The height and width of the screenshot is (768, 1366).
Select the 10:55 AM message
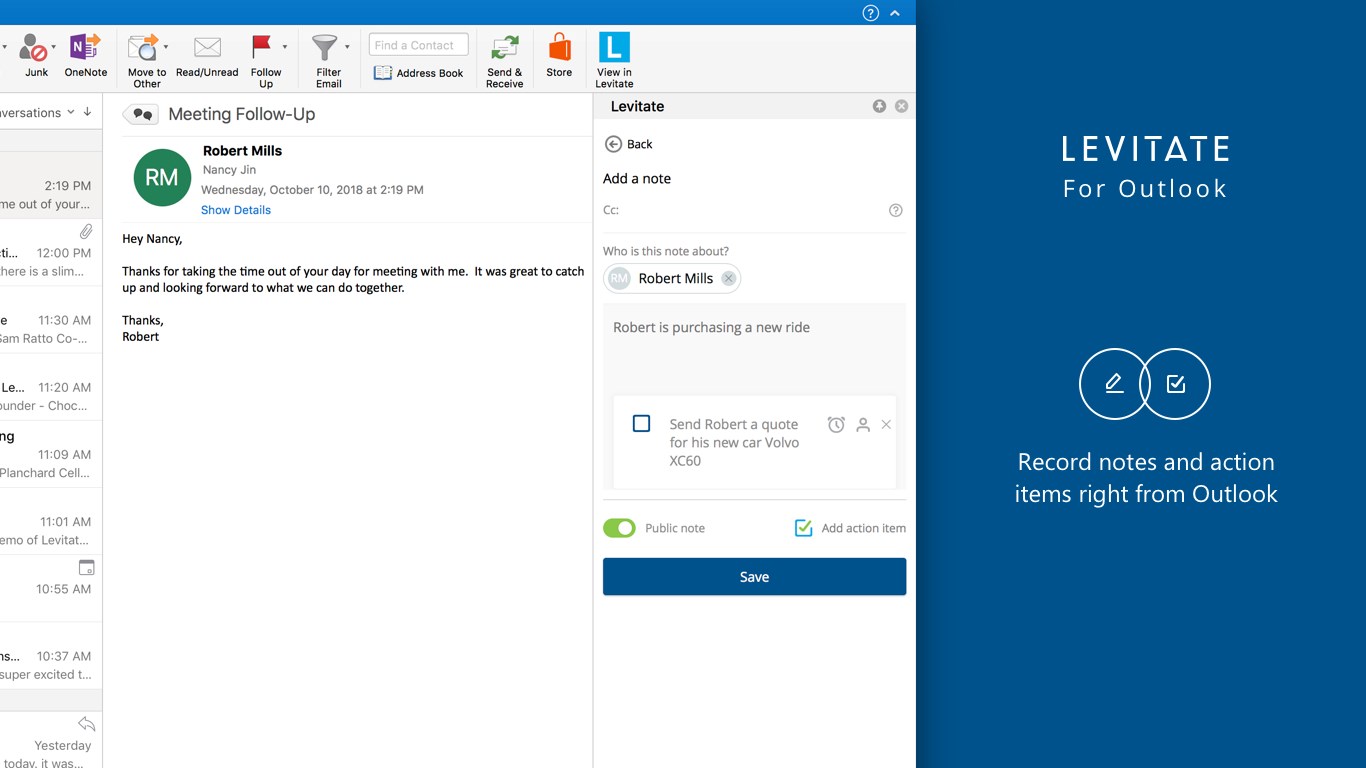coord(50,588)
